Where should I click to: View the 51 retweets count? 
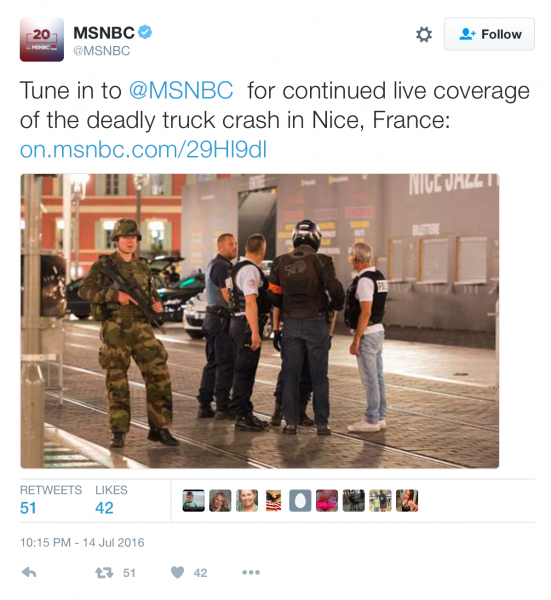(28, 508)
